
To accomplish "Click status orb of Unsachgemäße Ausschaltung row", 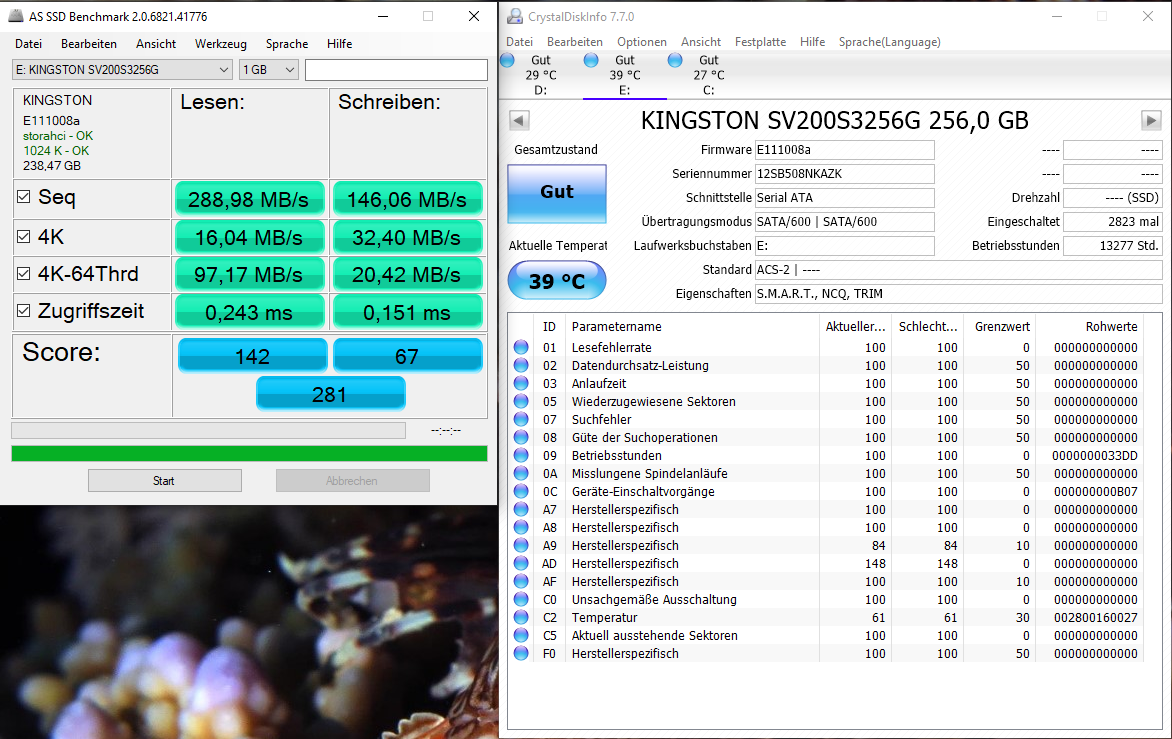I will [521, 599].
